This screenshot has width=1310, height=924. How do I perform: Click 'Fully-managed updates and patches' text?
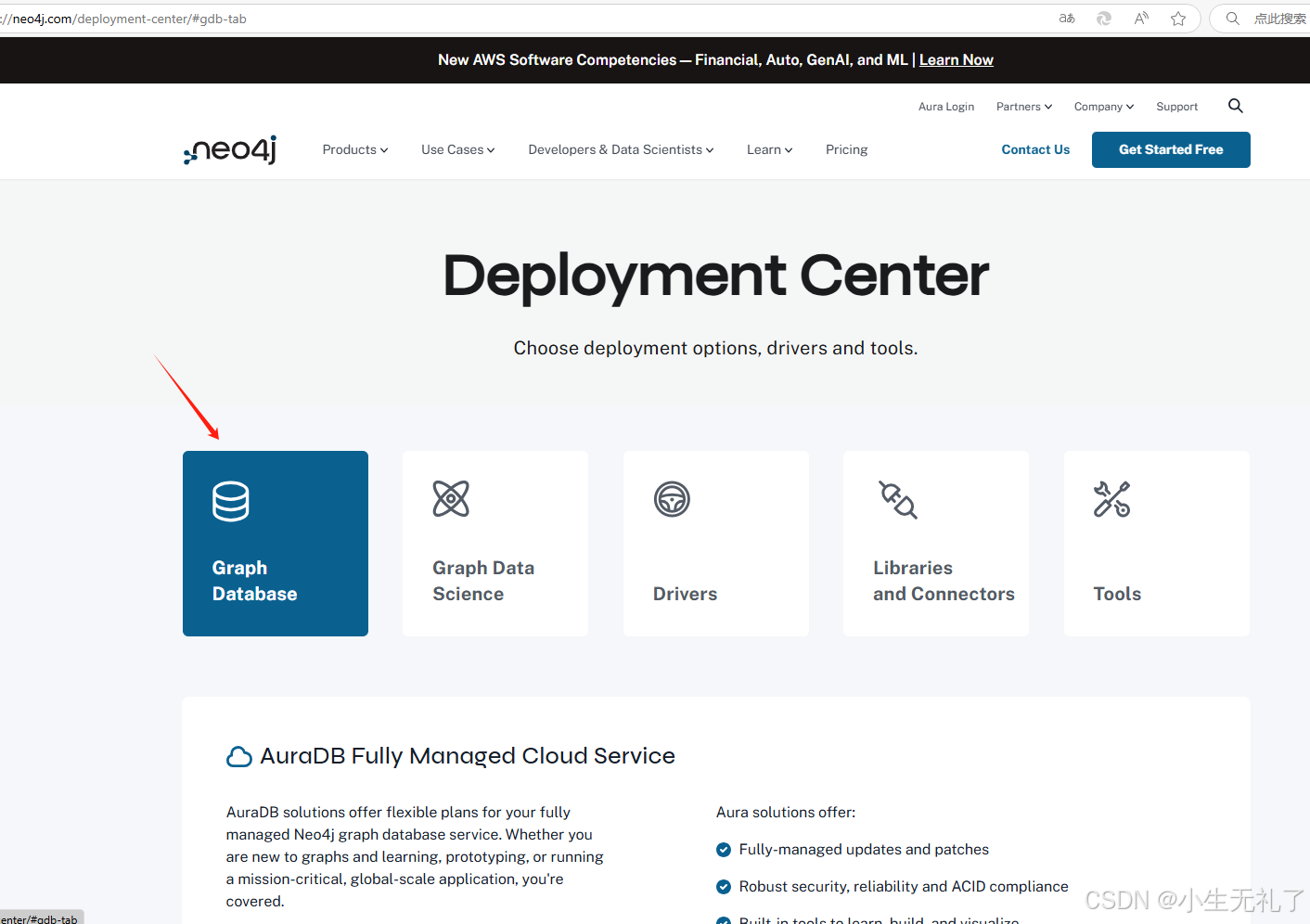pyautogui.click(x=864, y=849)
